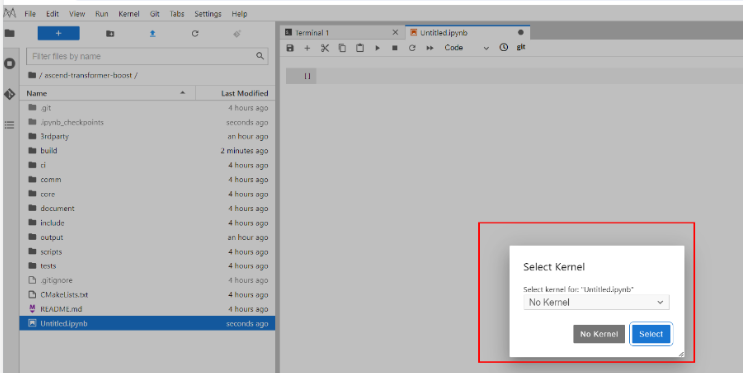Click the git button in notebook toolbar
The width and height of the screenshot is (743, 373).
point(521,47)
